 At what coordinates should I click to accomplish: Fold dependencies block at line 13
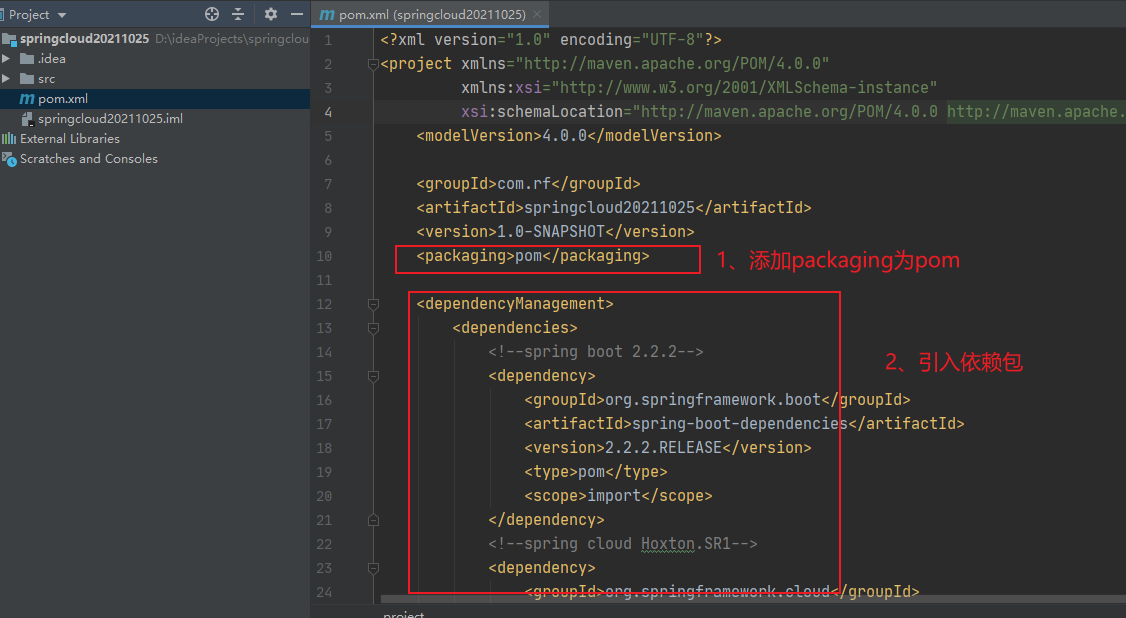click(x=373, y=328)
